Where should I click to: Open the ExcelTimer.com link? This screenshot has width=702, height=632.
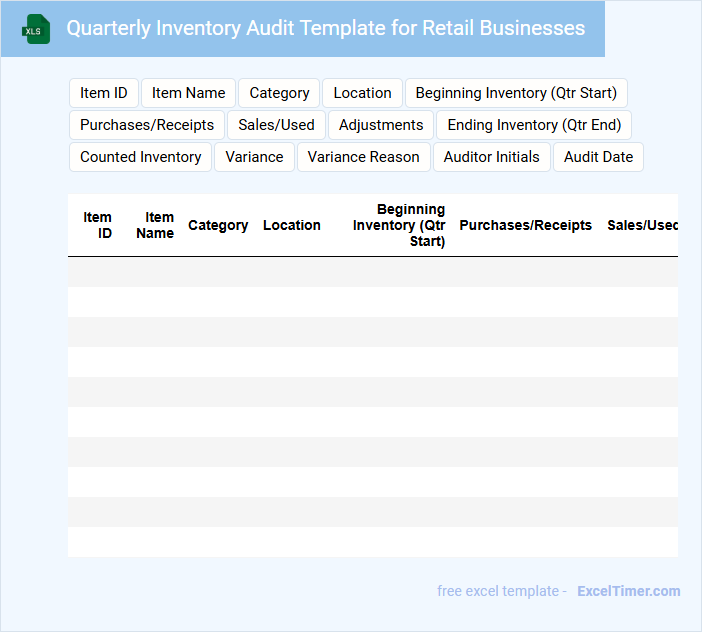pyautogui.click(x=628, y=591)
